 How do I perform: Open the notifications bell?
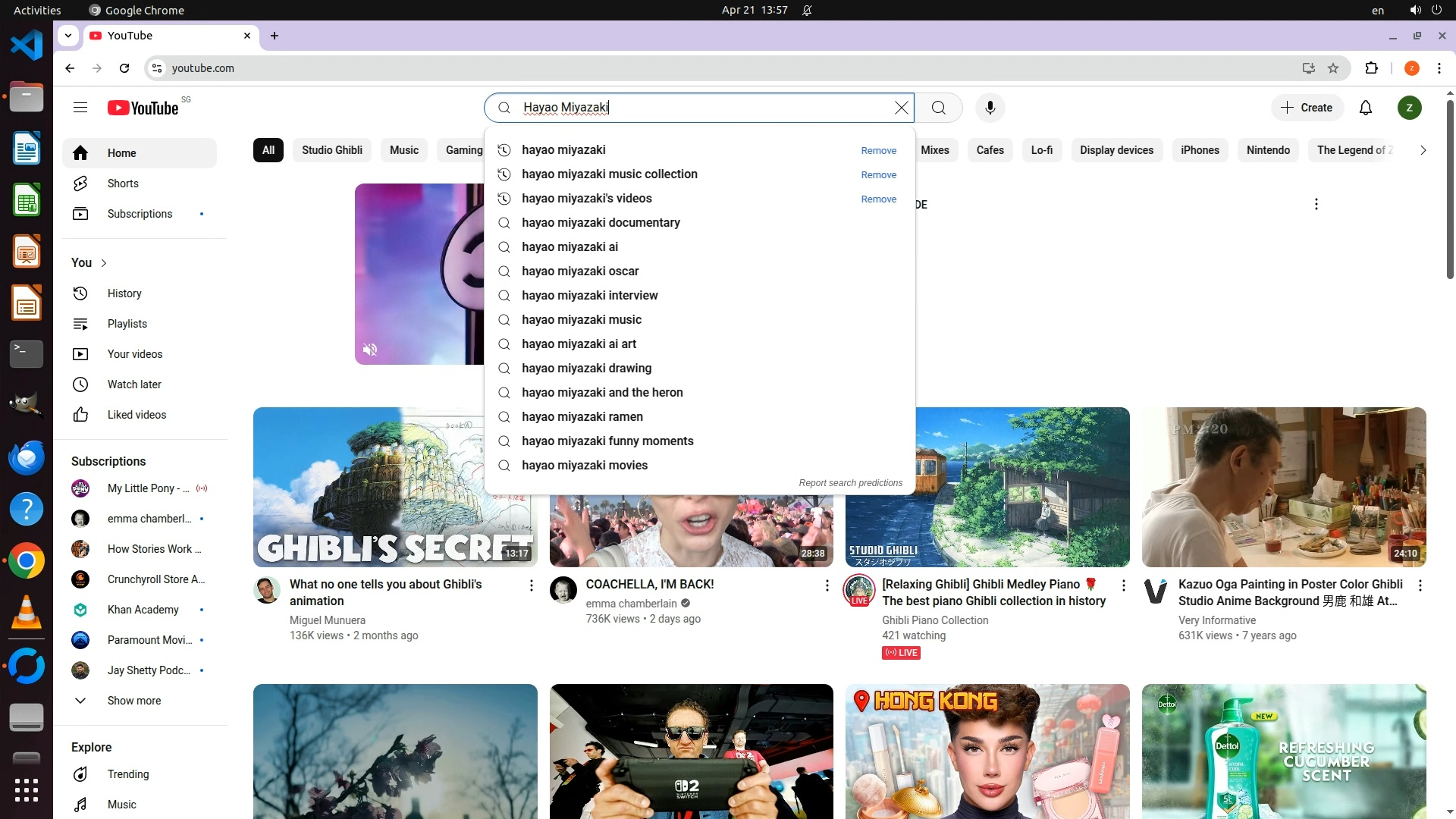click(1365, 108)
